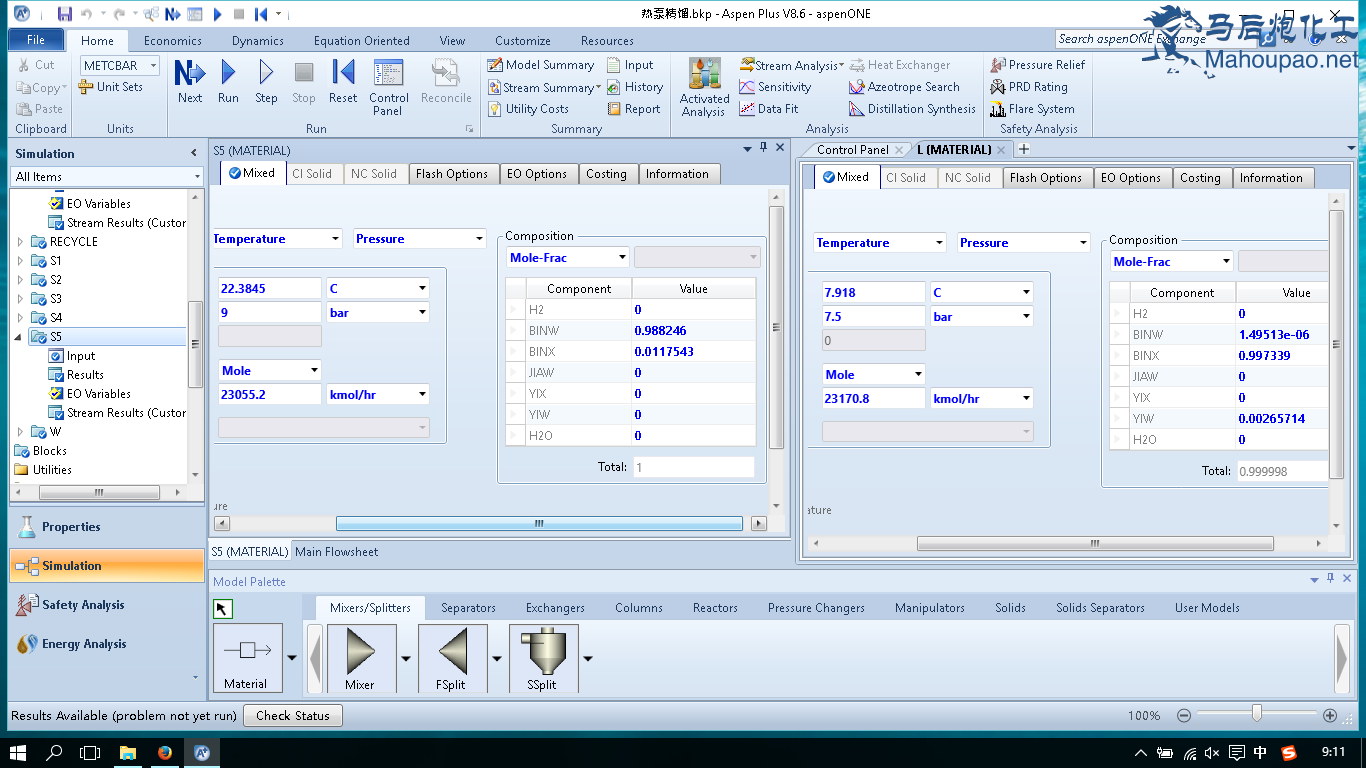The height and width of the screenshot is (768, 1366).
Task: Zoom out with the minus button
Action: (1184, 716)
